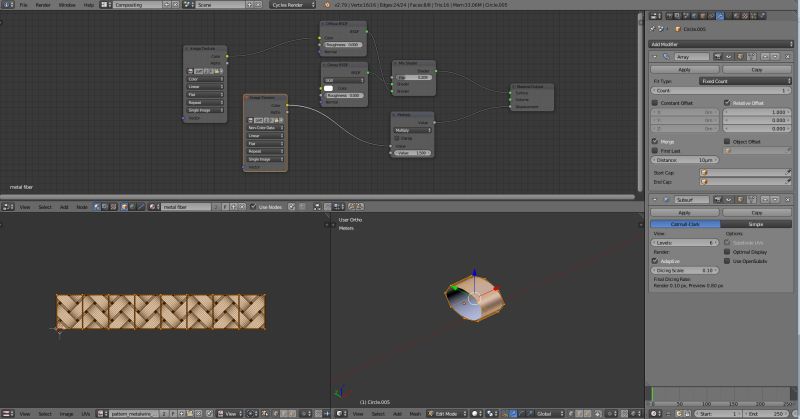Open image browse icon in orange Image Texture node
800x419 pixels.
251,120
